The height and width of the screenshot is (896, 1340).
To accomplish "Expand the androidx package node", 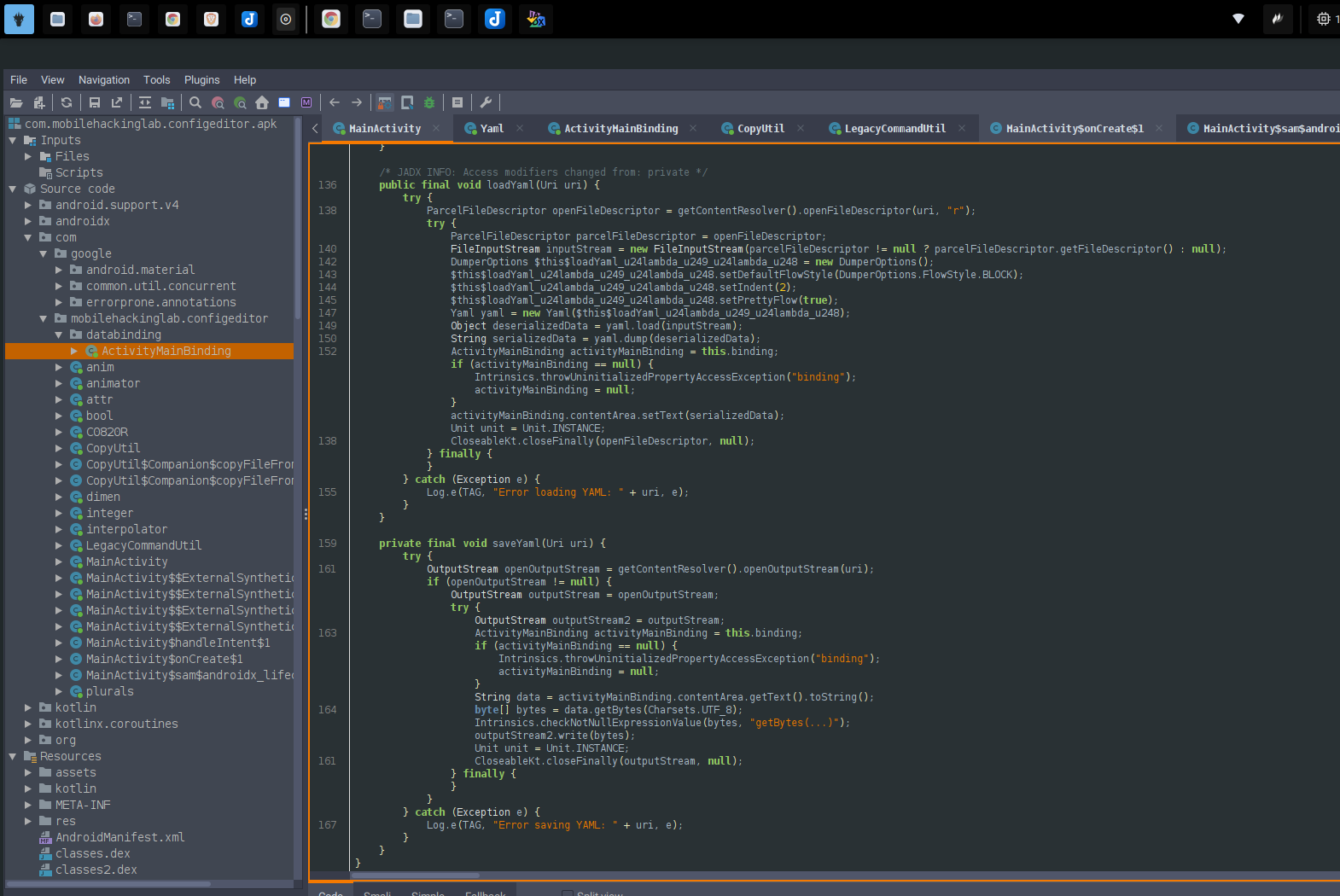I will click(28, 221).
